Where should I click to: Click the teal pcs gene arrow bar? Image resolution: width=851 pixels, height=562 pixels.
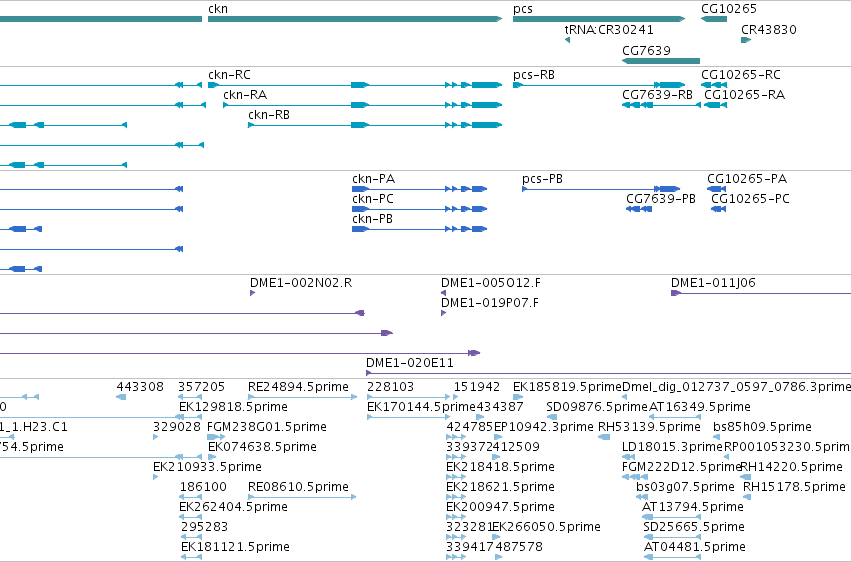tap(599, 19)
